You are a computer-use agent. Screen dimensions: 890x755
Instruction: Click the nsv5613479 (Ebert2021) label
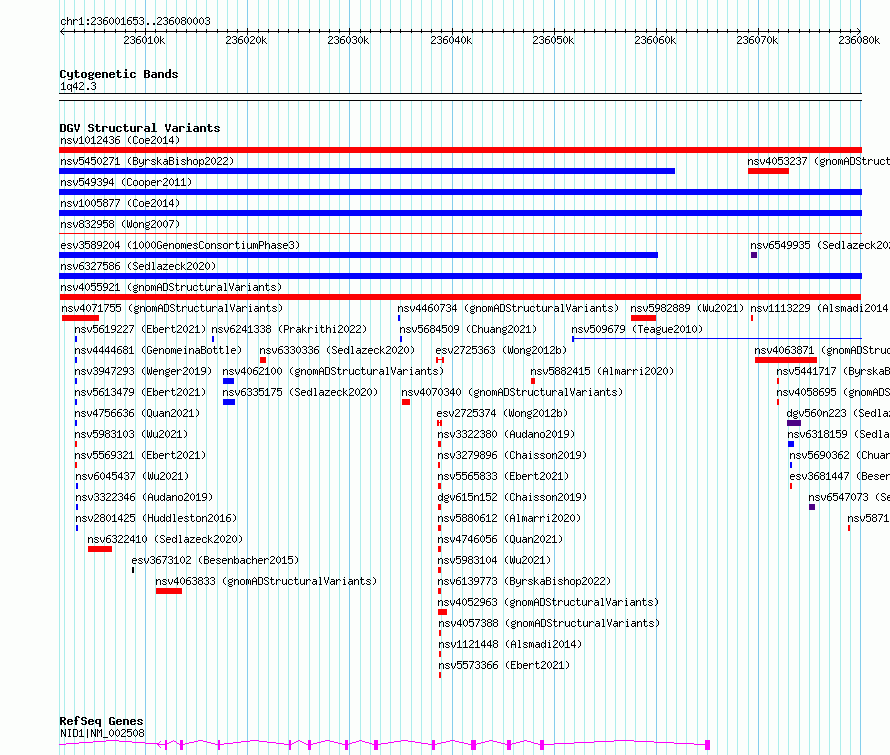(140, 392)
